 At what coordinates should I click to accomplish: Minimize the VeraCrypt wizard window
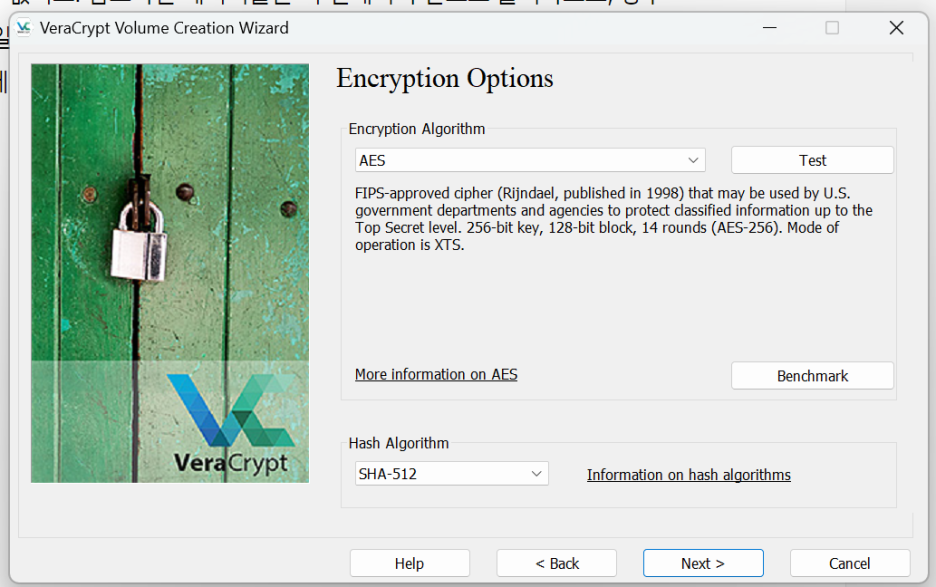point(769,28)
